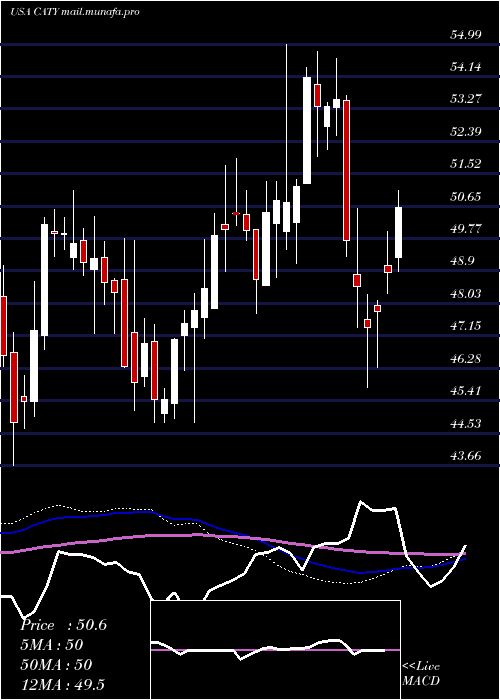Click the 49.77 price axis label
Image resolution: width=500 pixels, height=700 pixels.
coord(466,229)
